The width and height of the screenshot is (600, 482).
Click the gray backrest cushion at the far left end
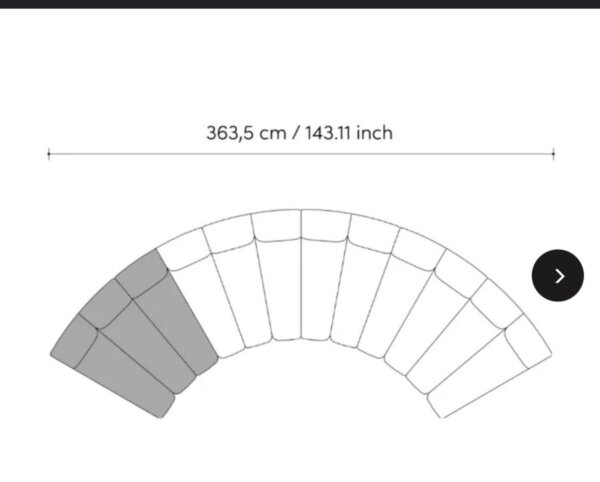(75, 340)
